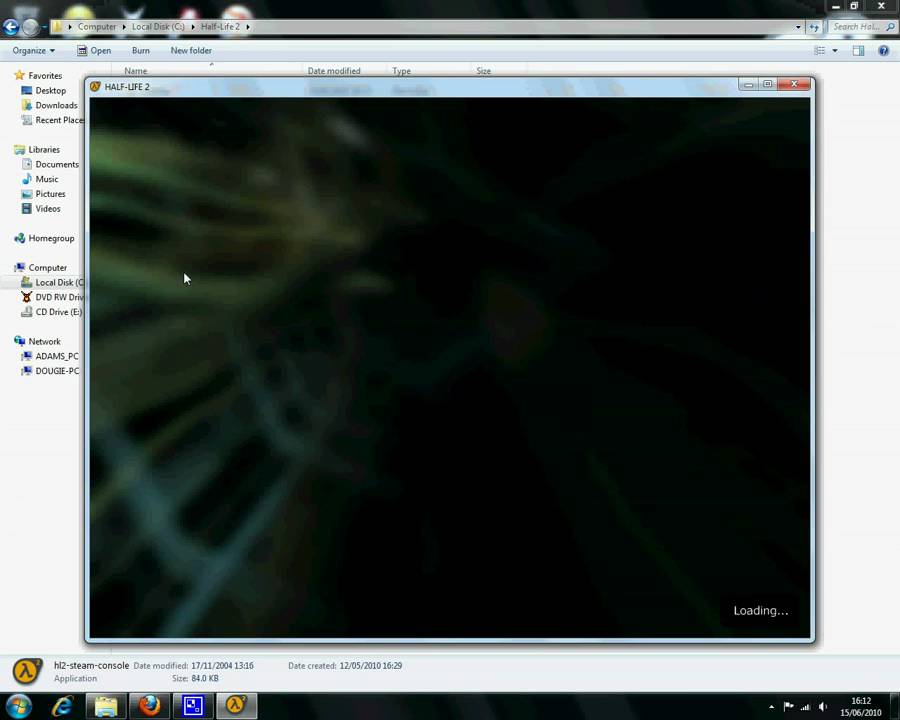Click the Explorer Back arrow button

point(11,26)
